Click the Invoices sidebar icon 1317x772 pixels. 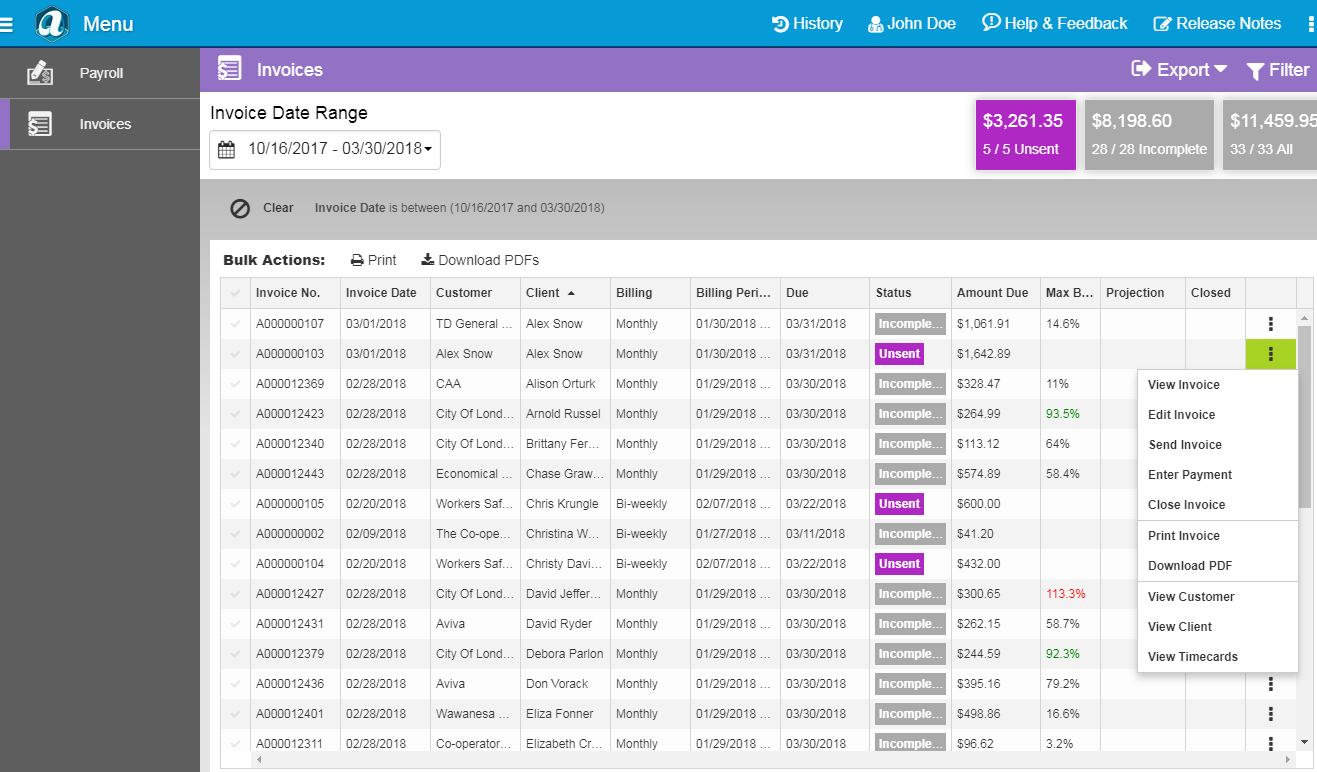pyautogui.click(x=40, y=124)
